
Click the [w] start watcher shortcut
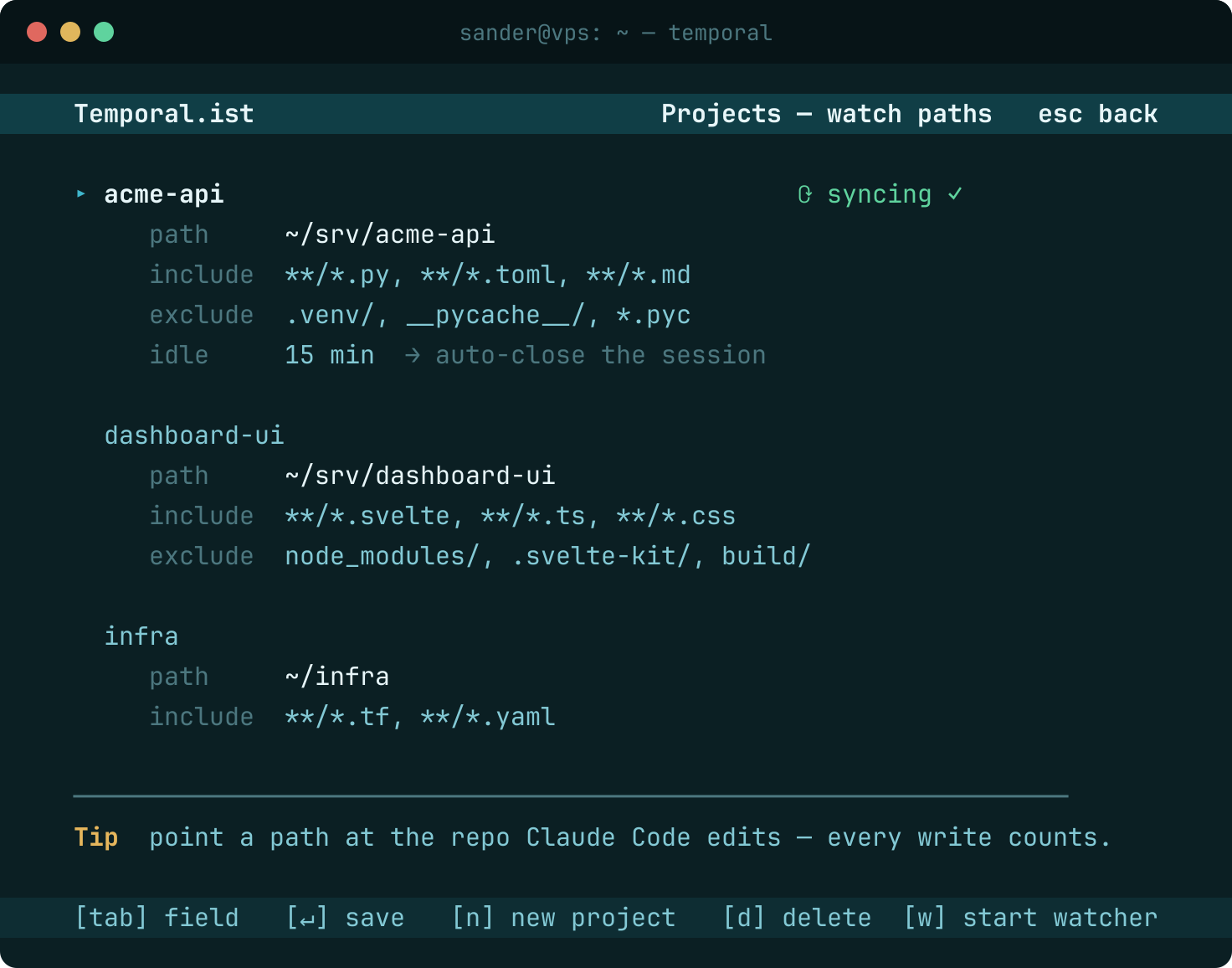click(x=1030, y=918)
